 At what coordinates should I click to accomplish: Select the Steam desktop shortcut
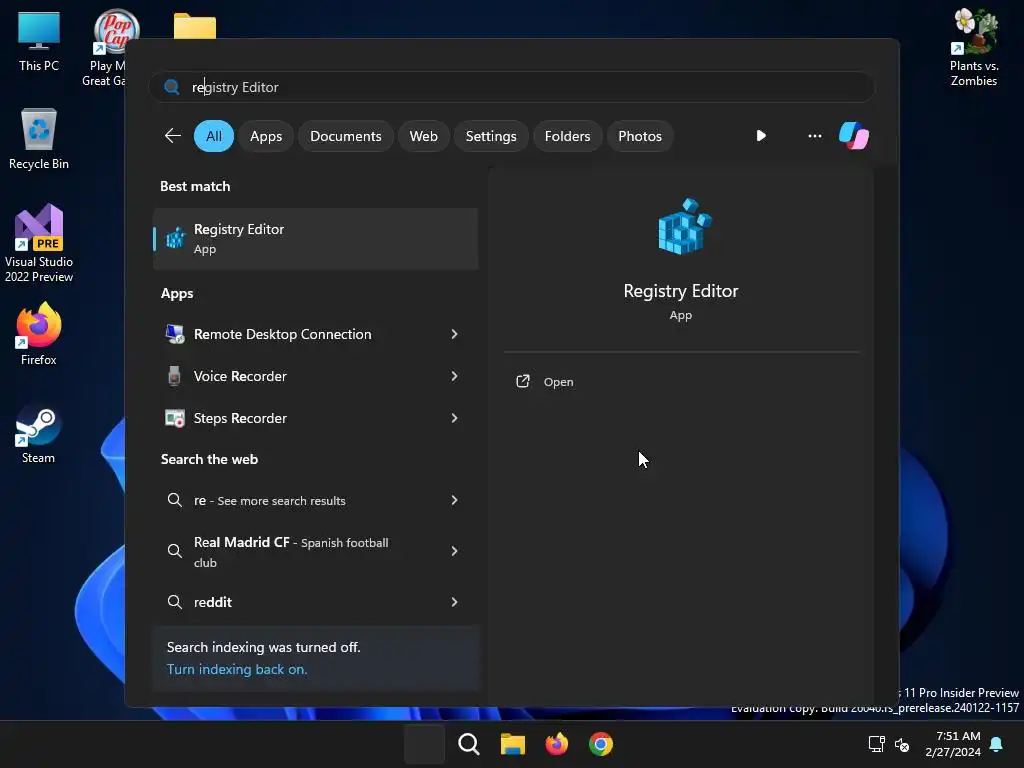coord(39,434)
